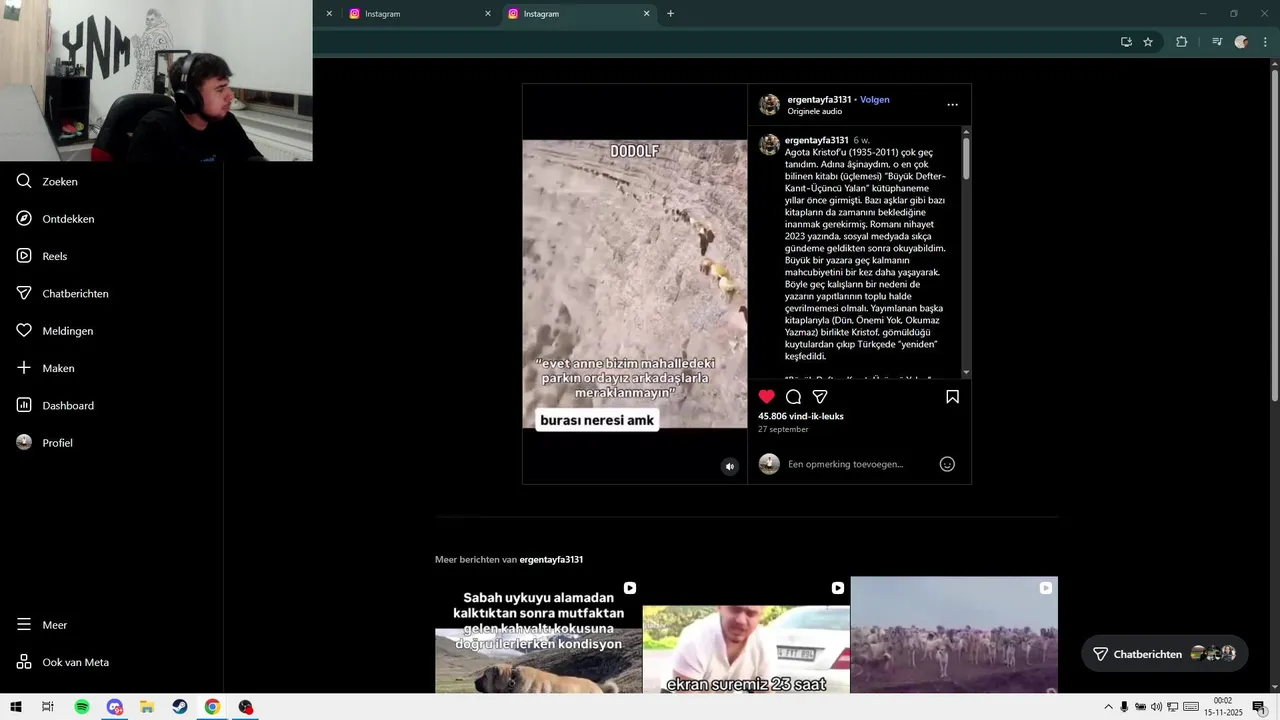1280x720 pixels.
Task: Open ergentayfa3131 profile from post header
Action: pyautogui.click(x=818, y=100)
